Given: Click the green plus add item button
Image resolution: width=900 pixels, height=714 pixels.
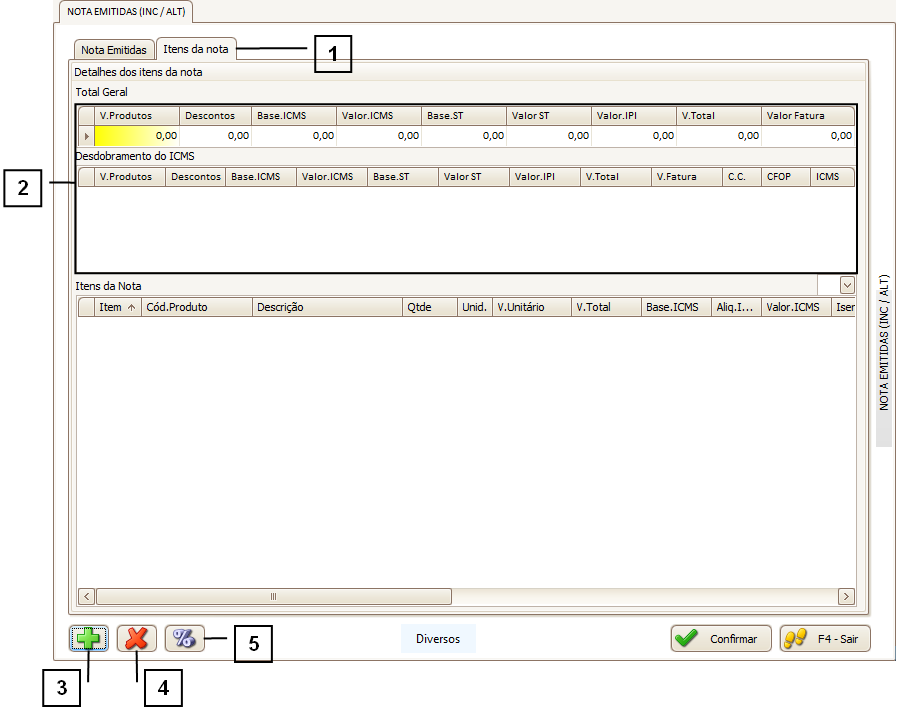Looking at the screenshot, I should 88,639.
